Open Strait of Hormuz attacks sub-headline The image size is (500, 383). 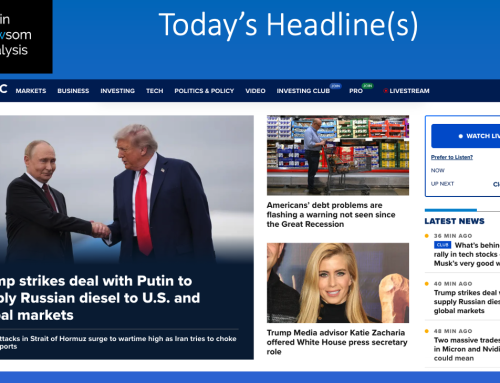[118, 342]
